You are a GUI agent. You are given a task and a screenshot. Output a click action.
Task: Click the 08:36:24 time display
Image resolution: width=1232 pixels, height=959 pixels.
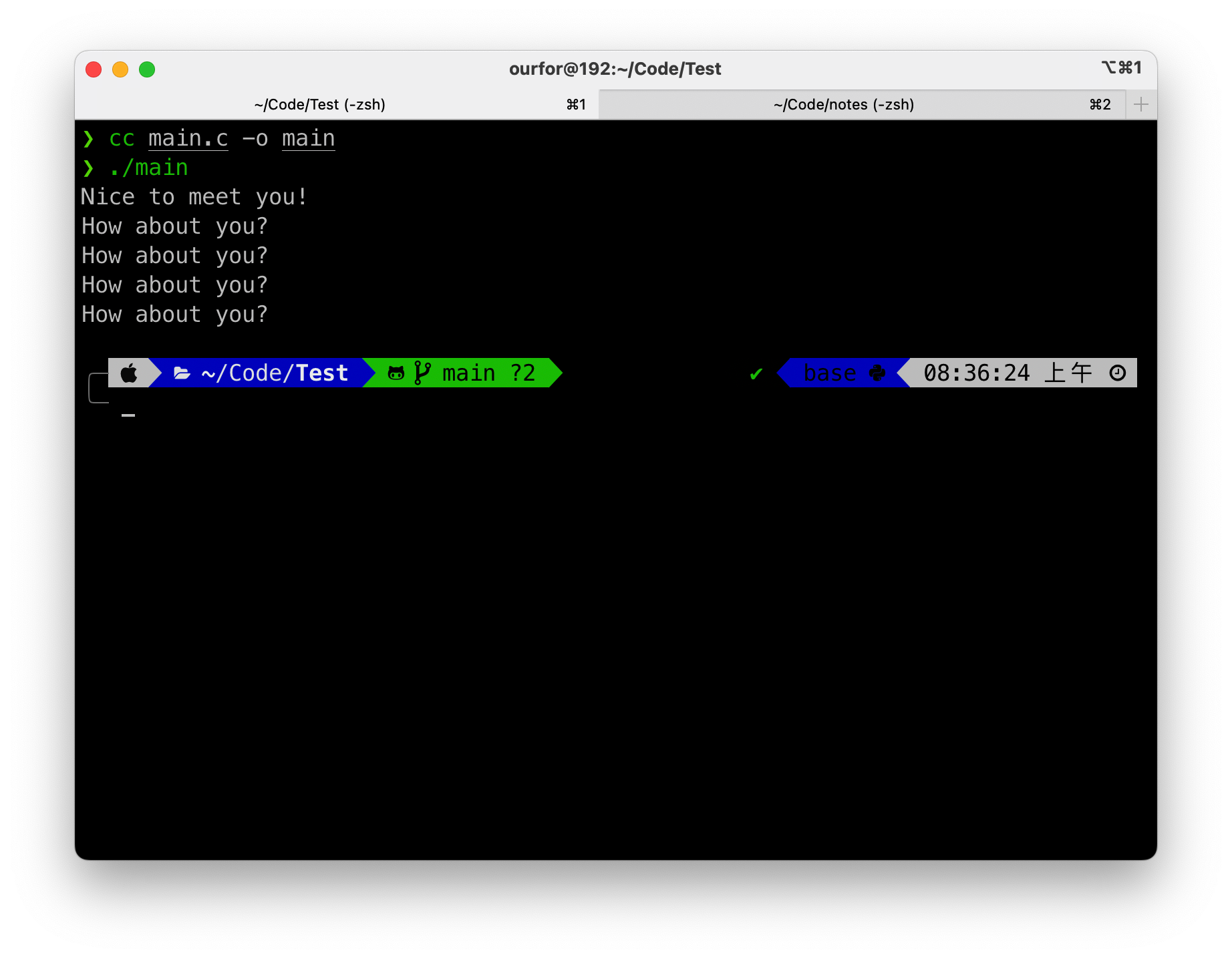[976, 373]
